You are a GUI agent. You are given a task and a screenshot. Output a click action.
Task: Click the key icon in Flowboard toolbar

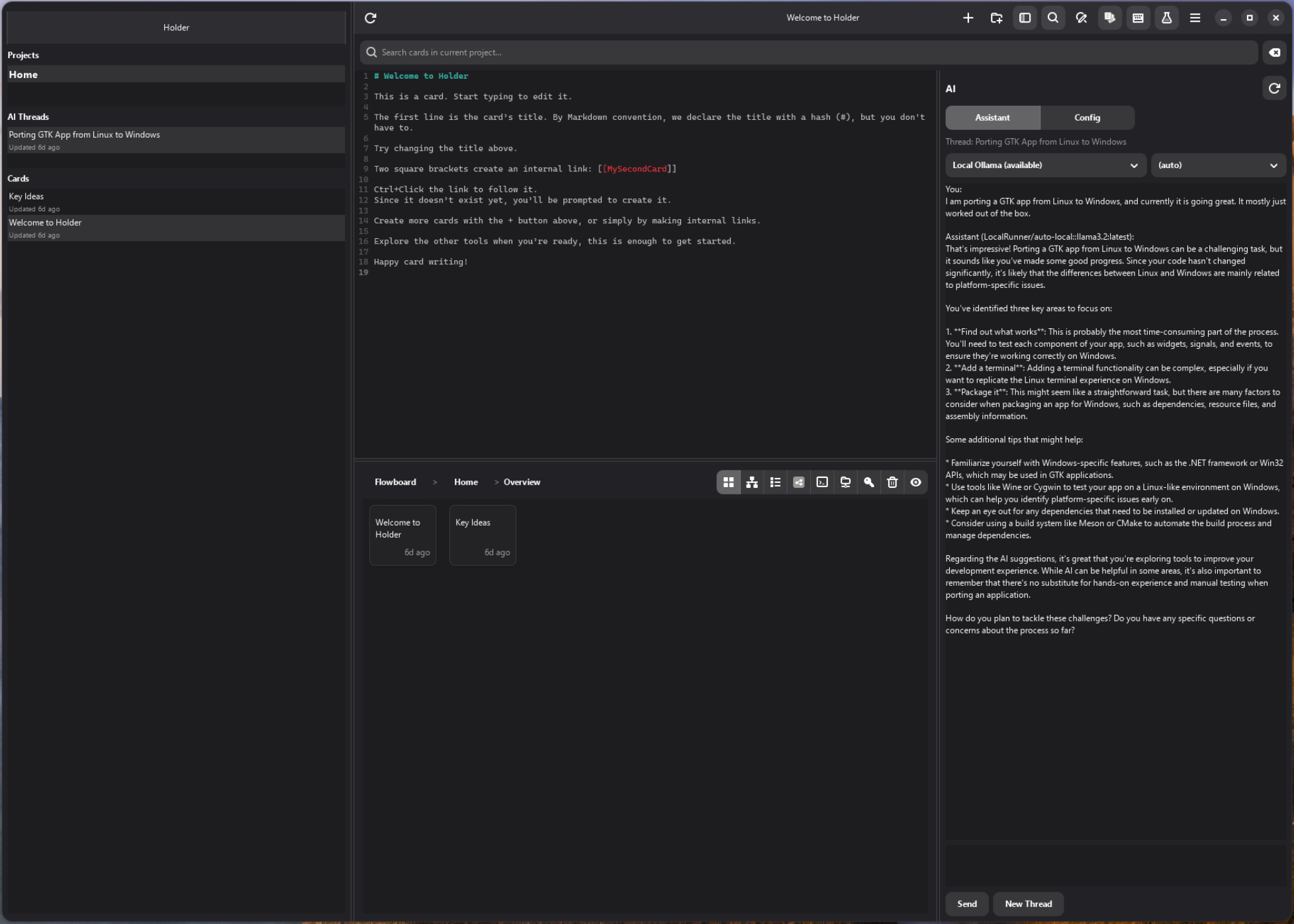click(869, 483)
